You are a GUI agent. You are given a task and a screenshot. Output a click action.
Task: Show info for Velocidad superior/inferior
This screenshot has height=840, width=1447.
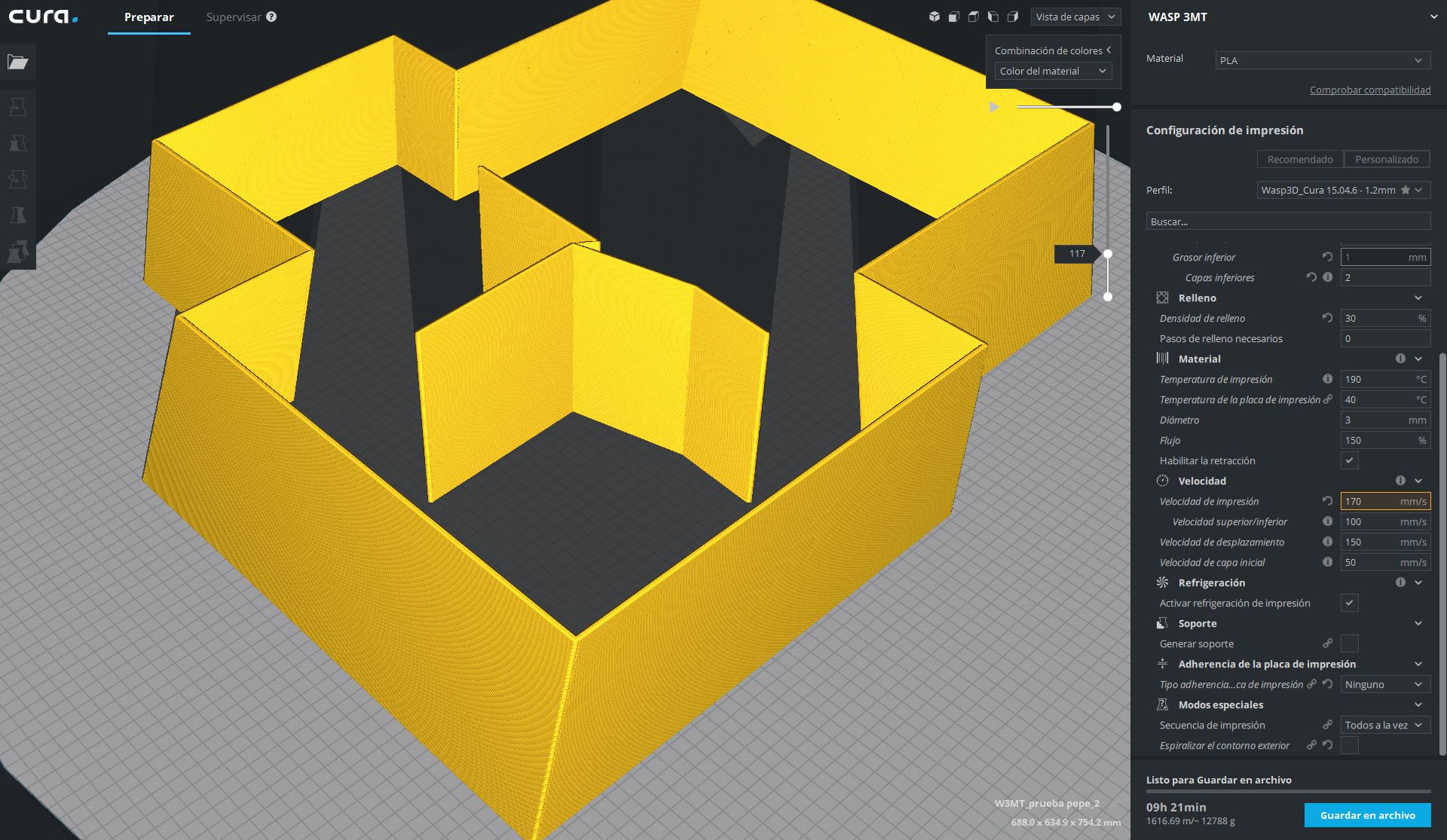pos(1327,521)
